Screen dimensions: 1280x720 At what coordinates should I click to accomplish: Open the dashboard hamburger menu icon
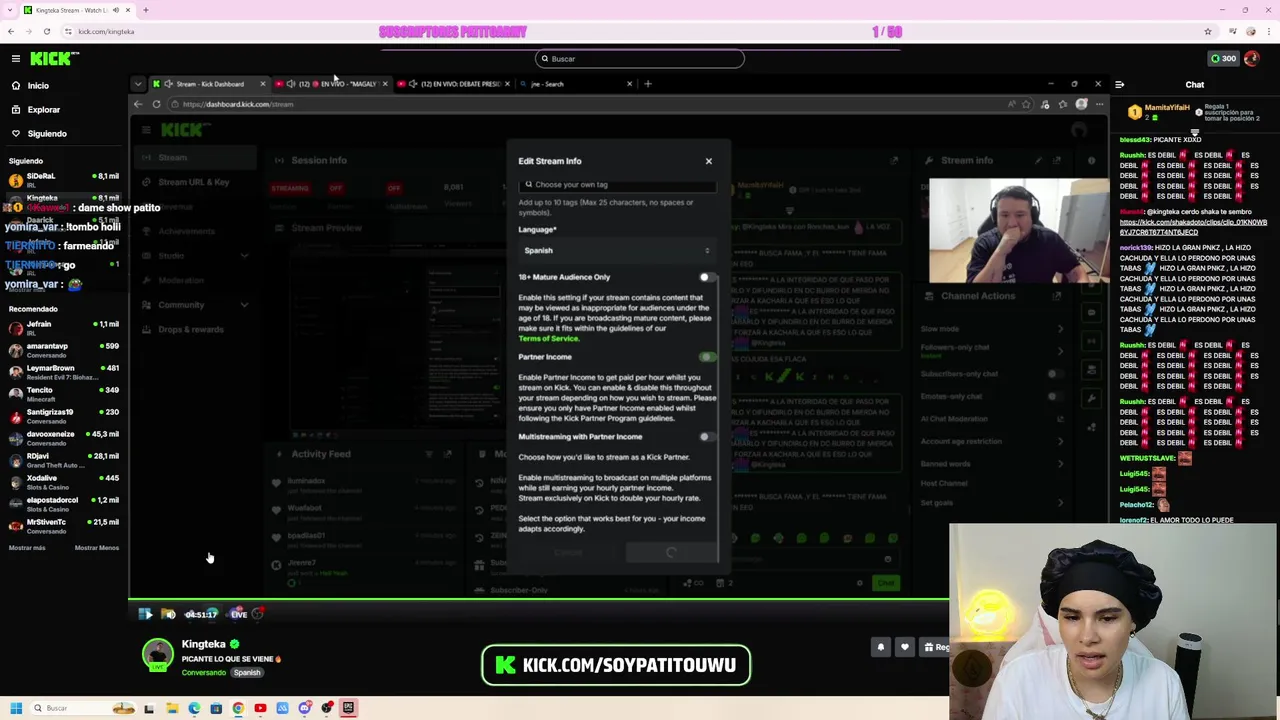[146, 130]
